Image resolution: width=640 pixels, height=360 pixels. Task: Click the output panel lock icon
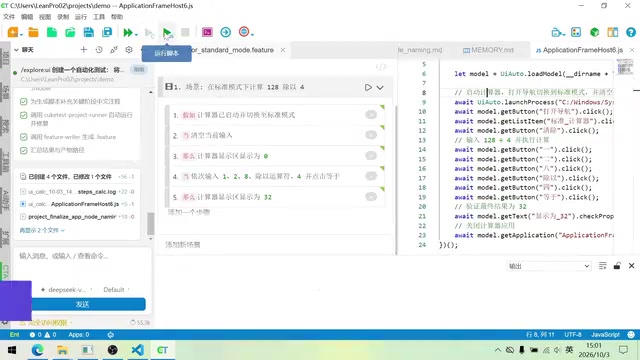coord(617,266)
